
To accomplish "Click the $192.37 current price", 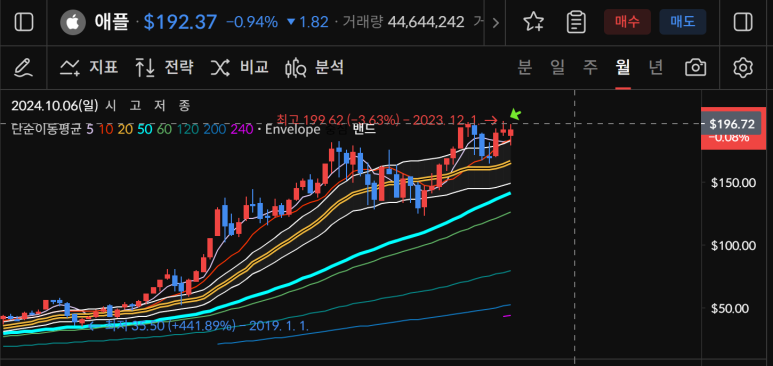I will click(180, 22).
